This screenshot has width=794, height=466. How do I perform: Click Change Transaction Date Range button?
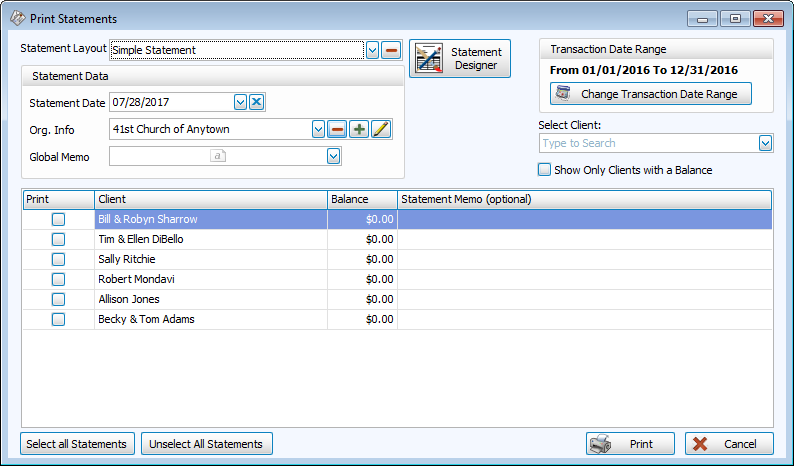point(651,94)
